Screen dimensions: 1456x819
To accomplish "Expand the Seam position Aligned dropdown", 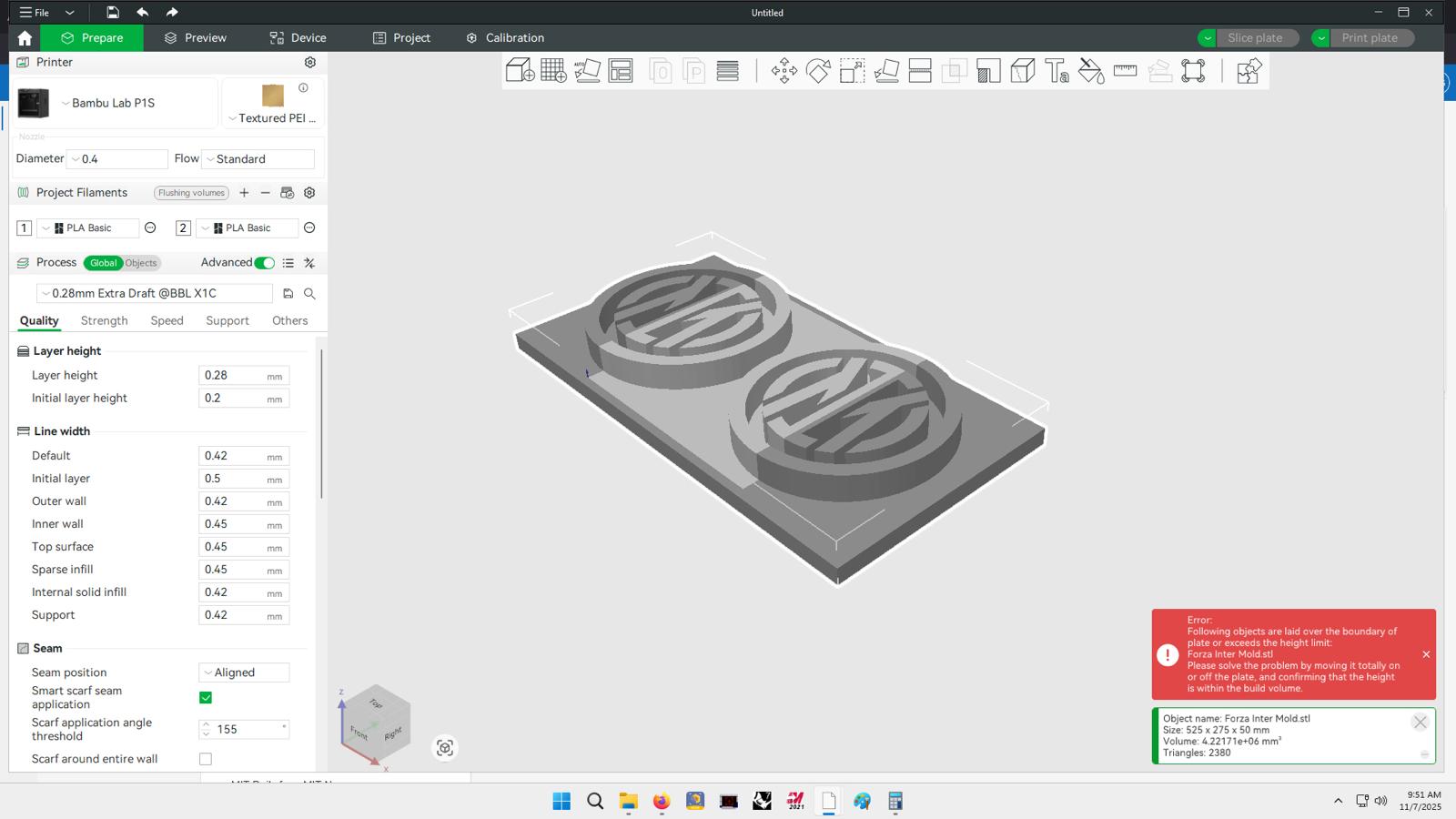I will (x=244, y=672).
